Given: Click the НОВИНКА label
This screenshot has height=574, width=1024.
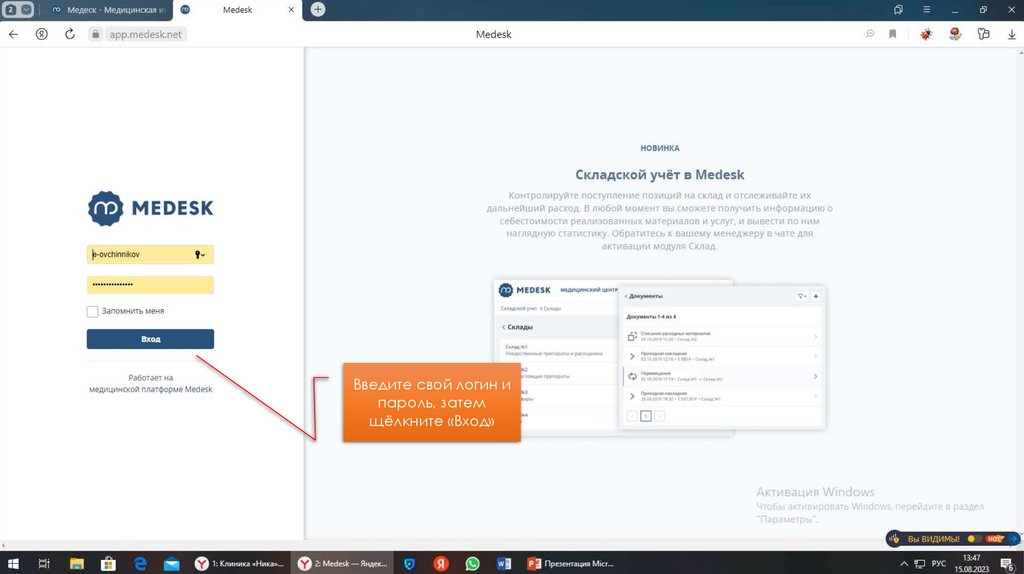Looking at the screenshot, I should point(660,148).
